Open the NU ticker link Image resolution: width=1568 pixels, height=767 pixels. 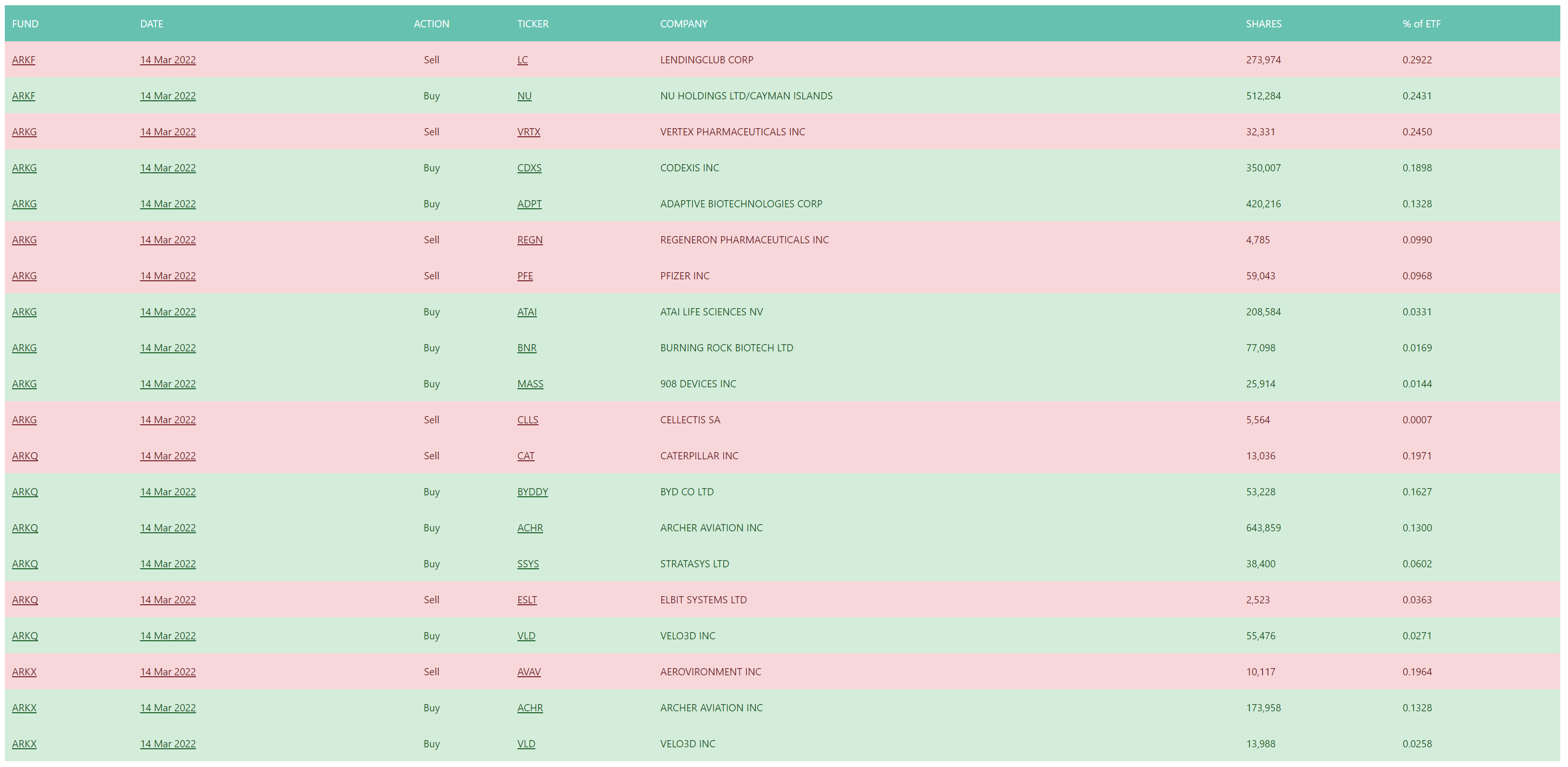[x=524, y=96]
